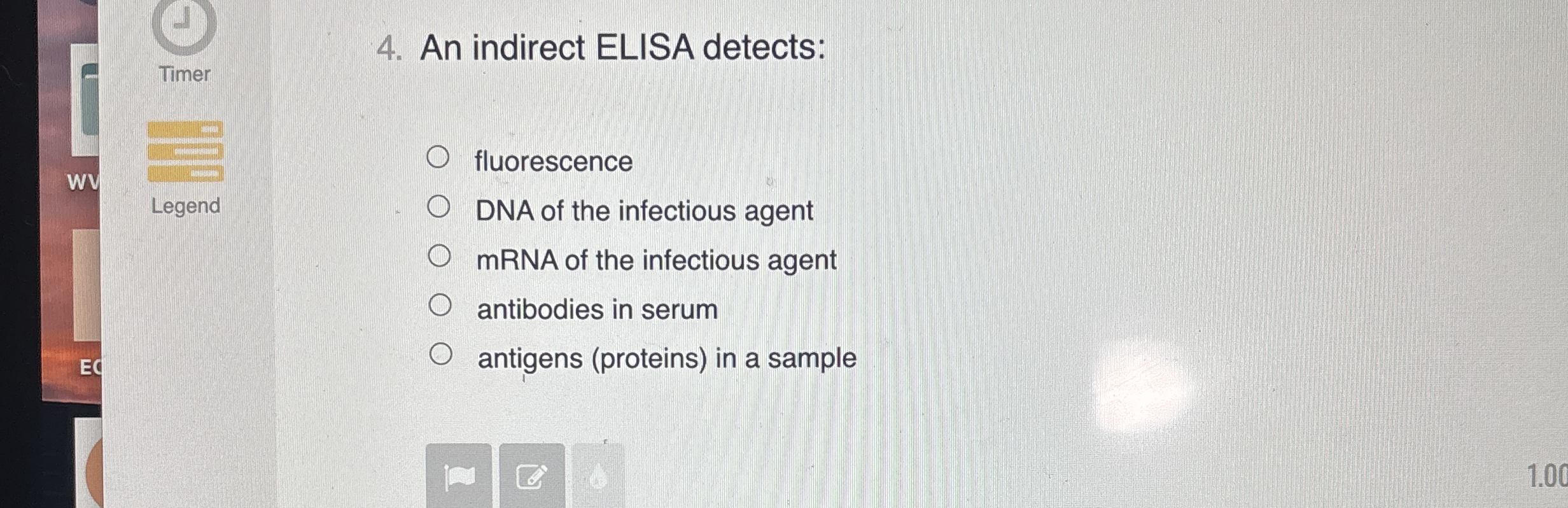
Task: Click the WV text on the left side
Action: pyautogui.click(x=84, y=183)
